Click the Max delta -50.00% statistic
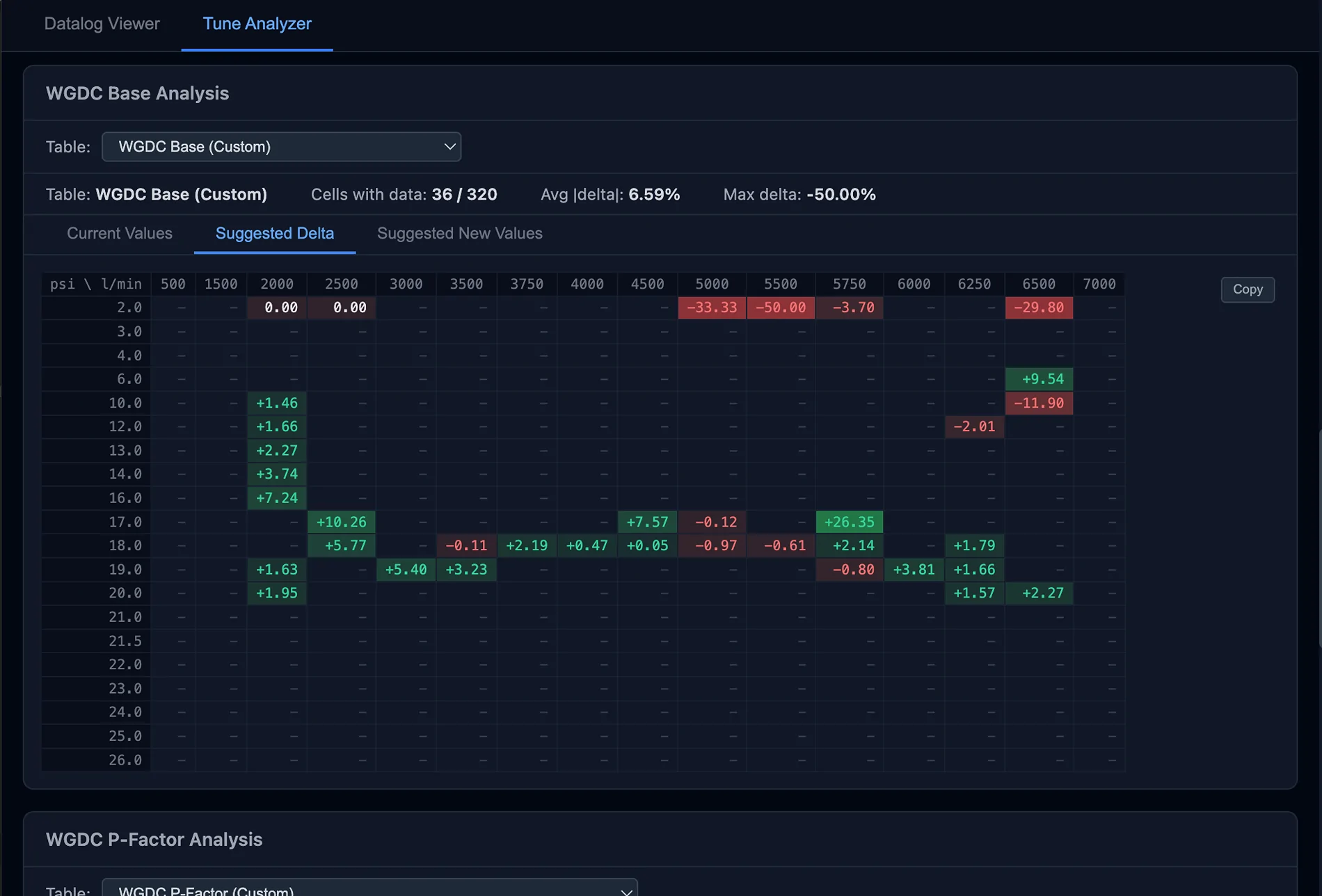Screen dimensions: 1322x896 click(x=799, y=195)
